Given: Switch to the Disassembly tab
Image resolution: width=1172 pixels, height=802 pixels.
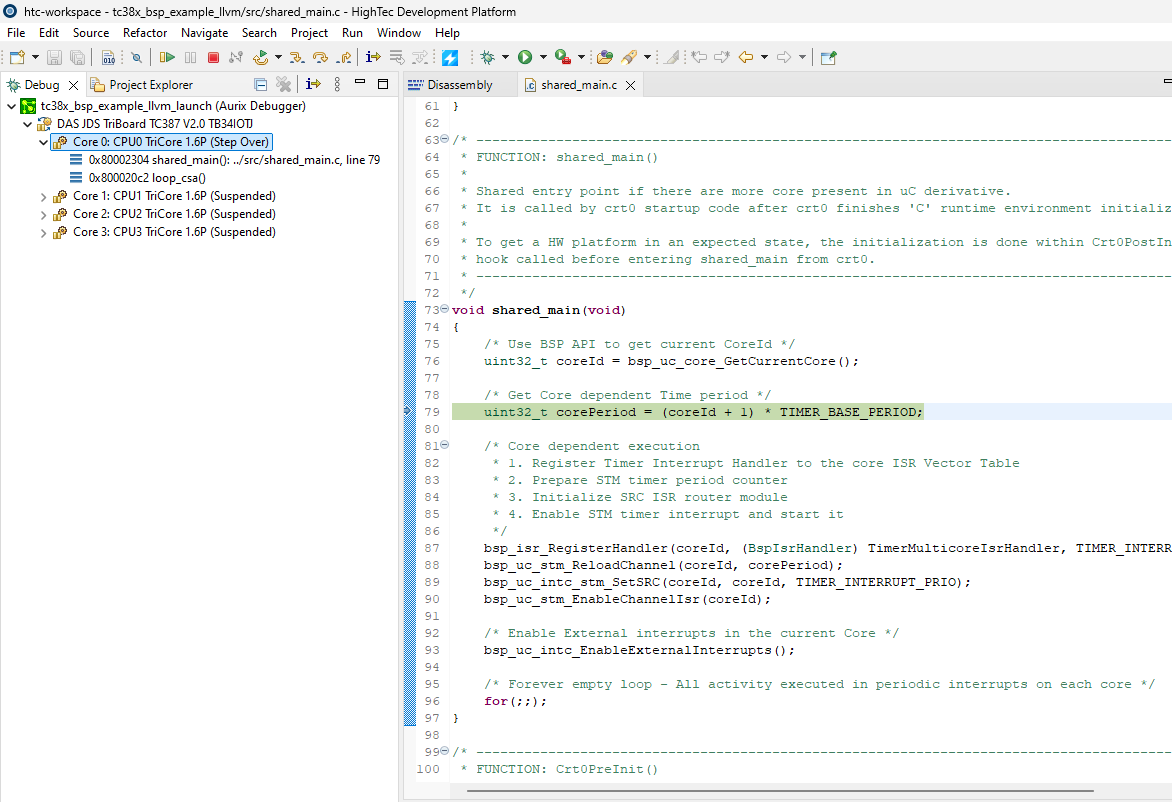Looking at the screenshot, I should click(459, 85).
